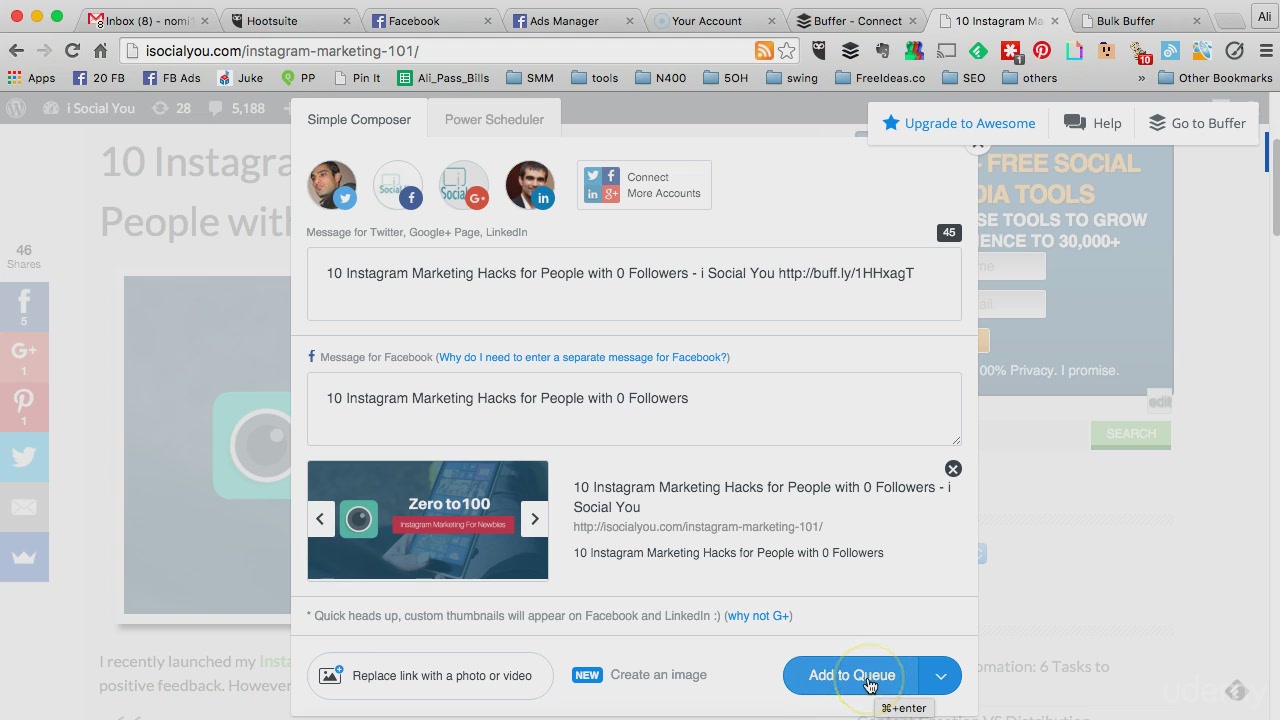Switch to the Facebook browser tab

click(432, 20)
